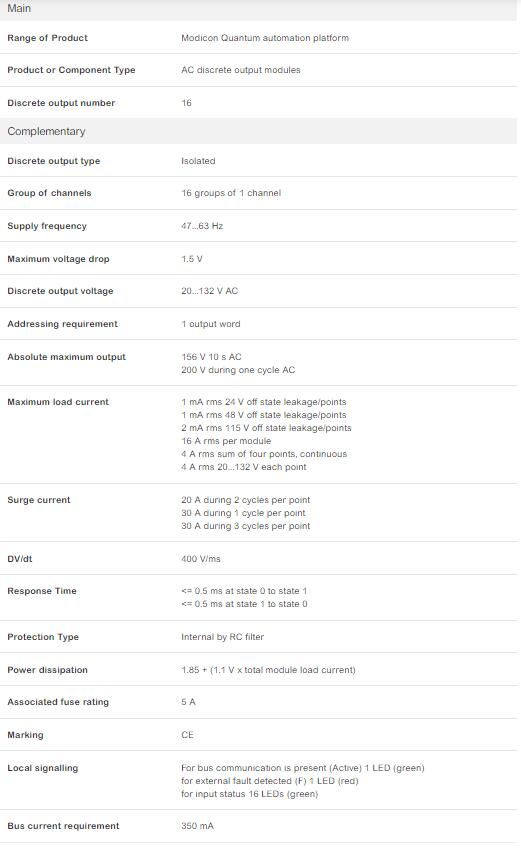Click the Complementary section header

259,131
